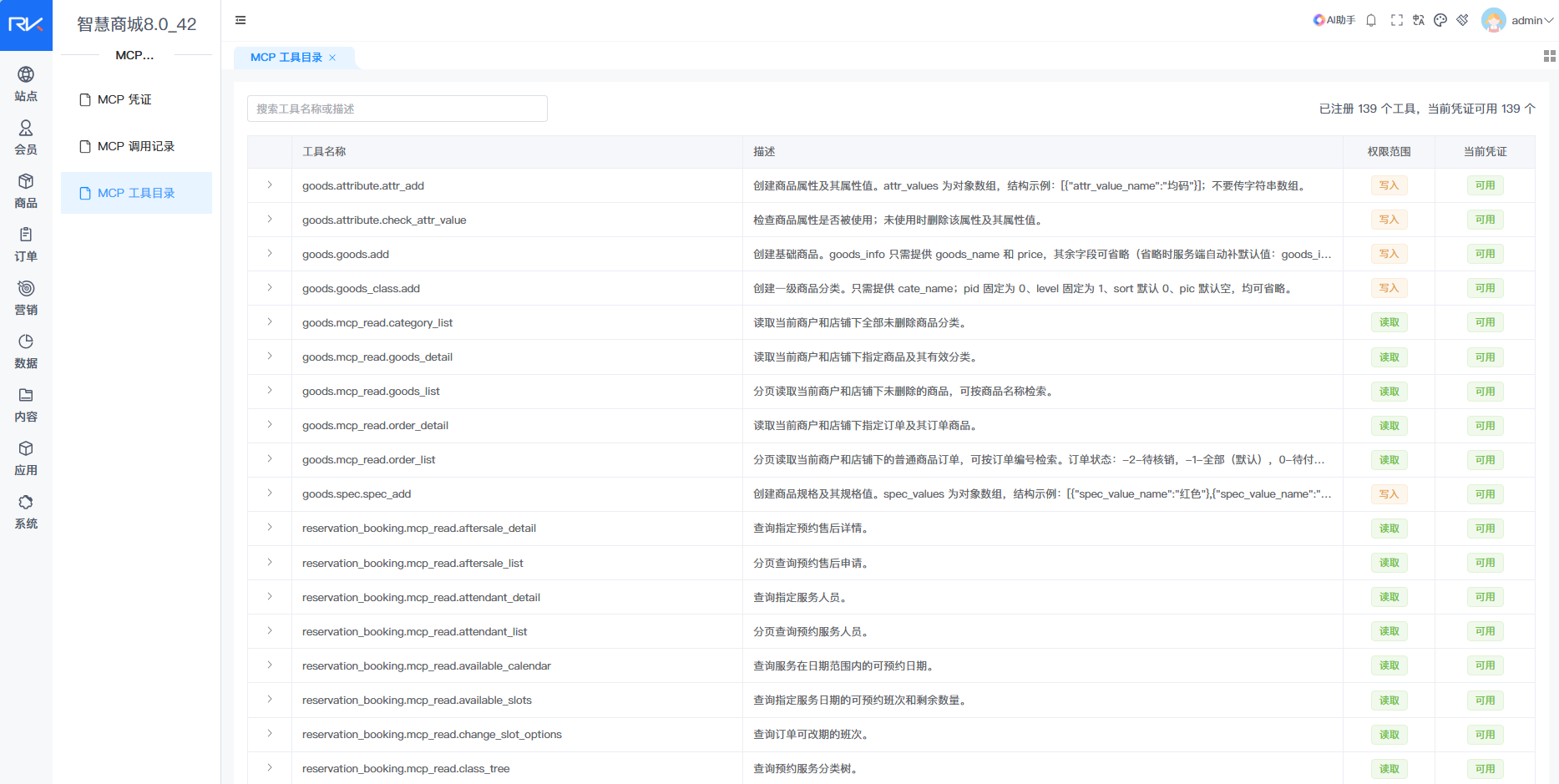
Task: Switch language with the translate icon
Action: [x=1419, y=20]
